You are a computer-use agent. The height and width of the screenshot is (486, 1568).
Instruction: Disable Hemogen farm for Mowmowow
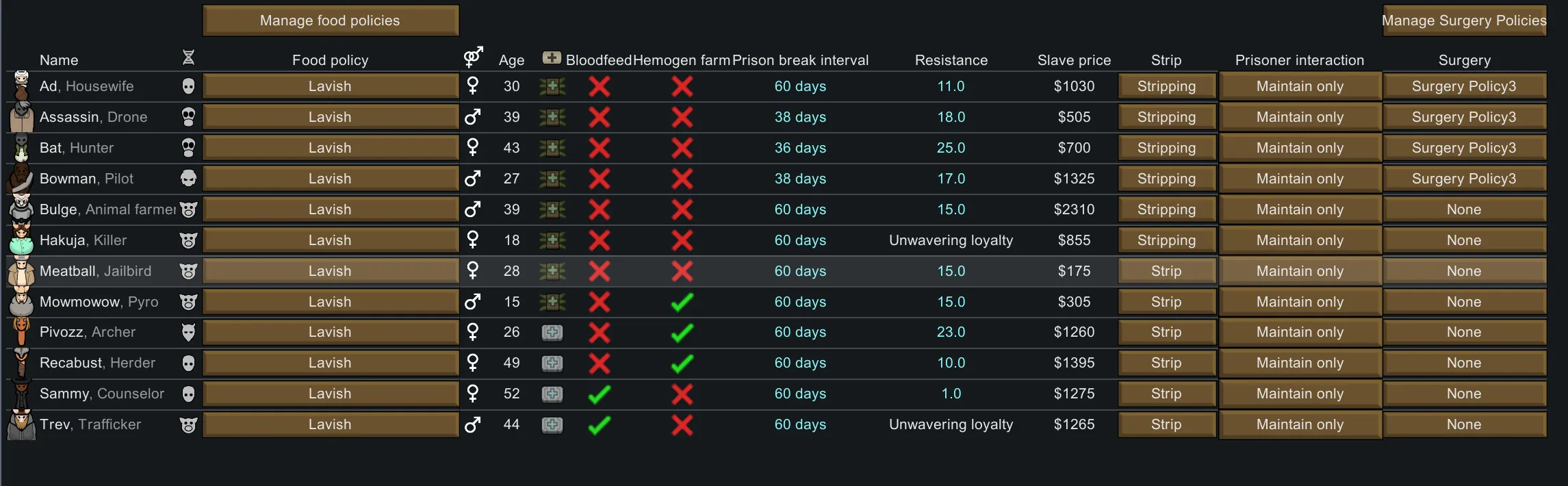point(682,302)
